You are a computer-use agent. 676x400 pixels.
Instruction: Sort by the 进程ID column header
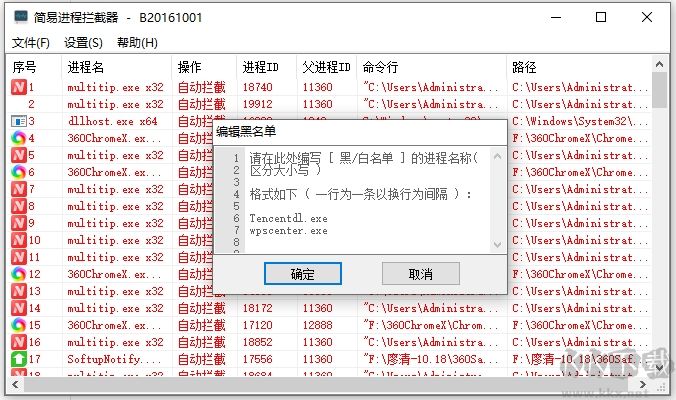coord(266,67)
